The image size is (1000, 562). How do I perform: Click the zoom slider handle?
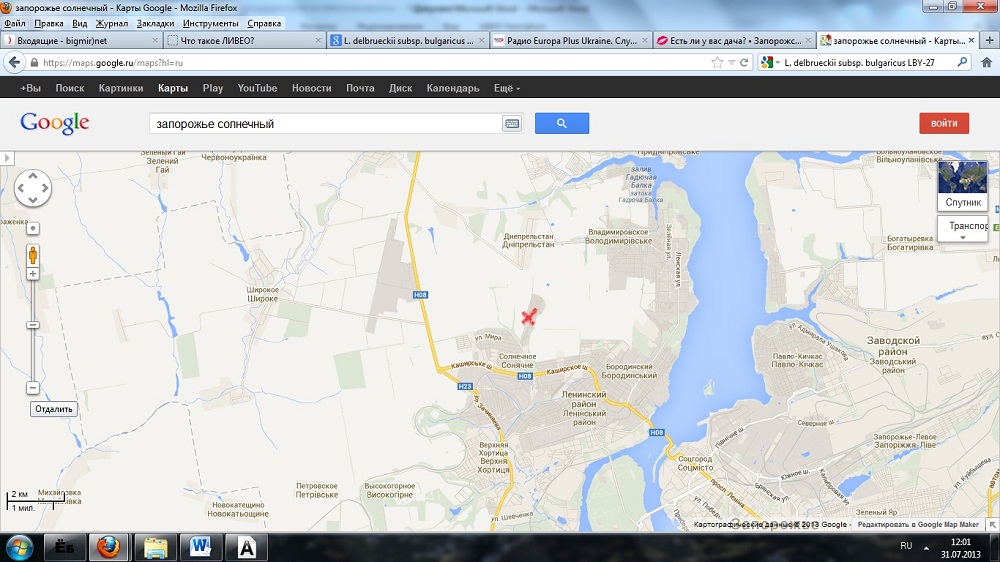pos(33,325)
